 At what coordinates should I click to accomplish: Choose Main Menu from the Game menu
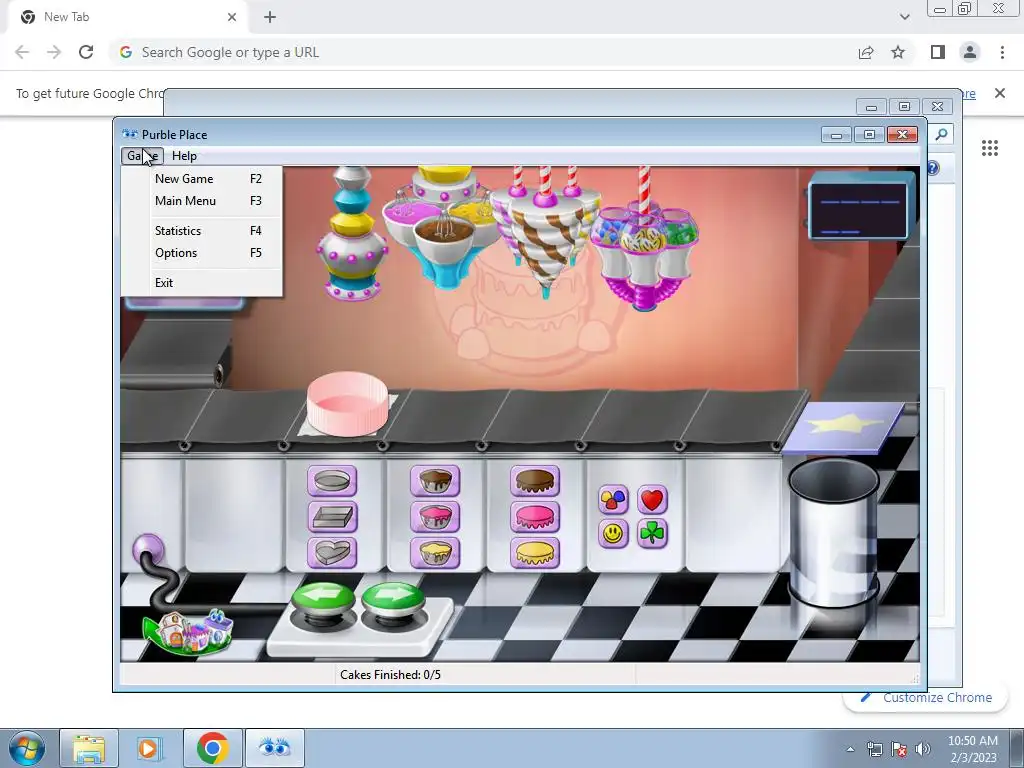pos(202,201)
